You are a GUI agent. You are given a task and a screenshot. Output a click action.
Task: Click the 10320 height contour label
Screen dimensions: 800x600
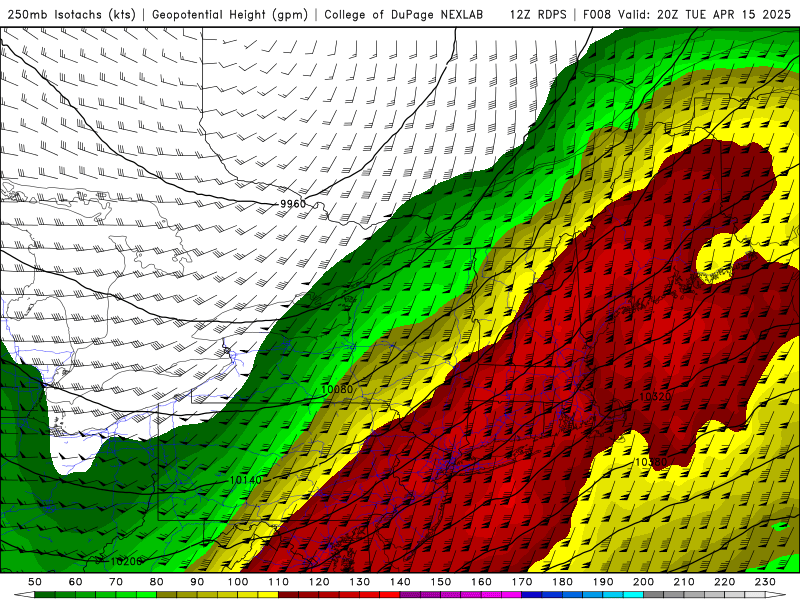(655, 396)
